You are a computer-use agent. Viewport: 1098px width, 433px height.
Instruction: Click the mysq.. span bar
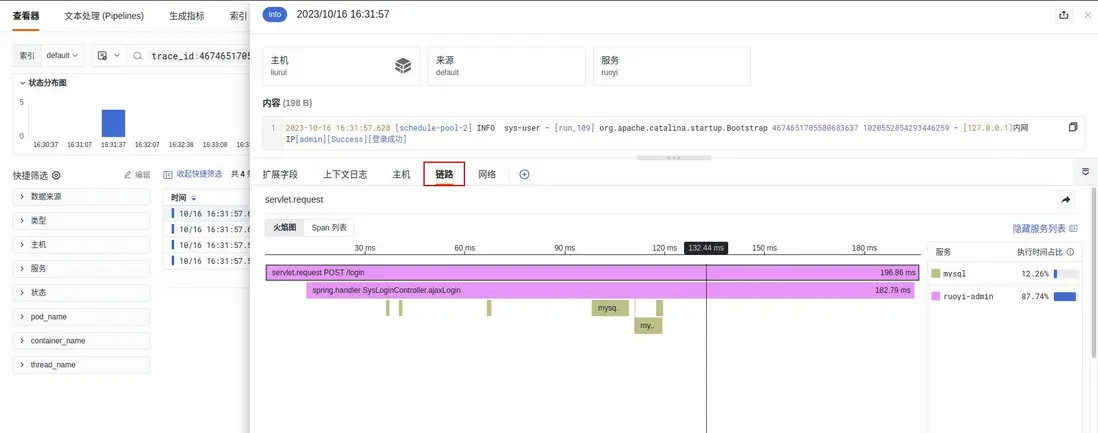point(611,308)
